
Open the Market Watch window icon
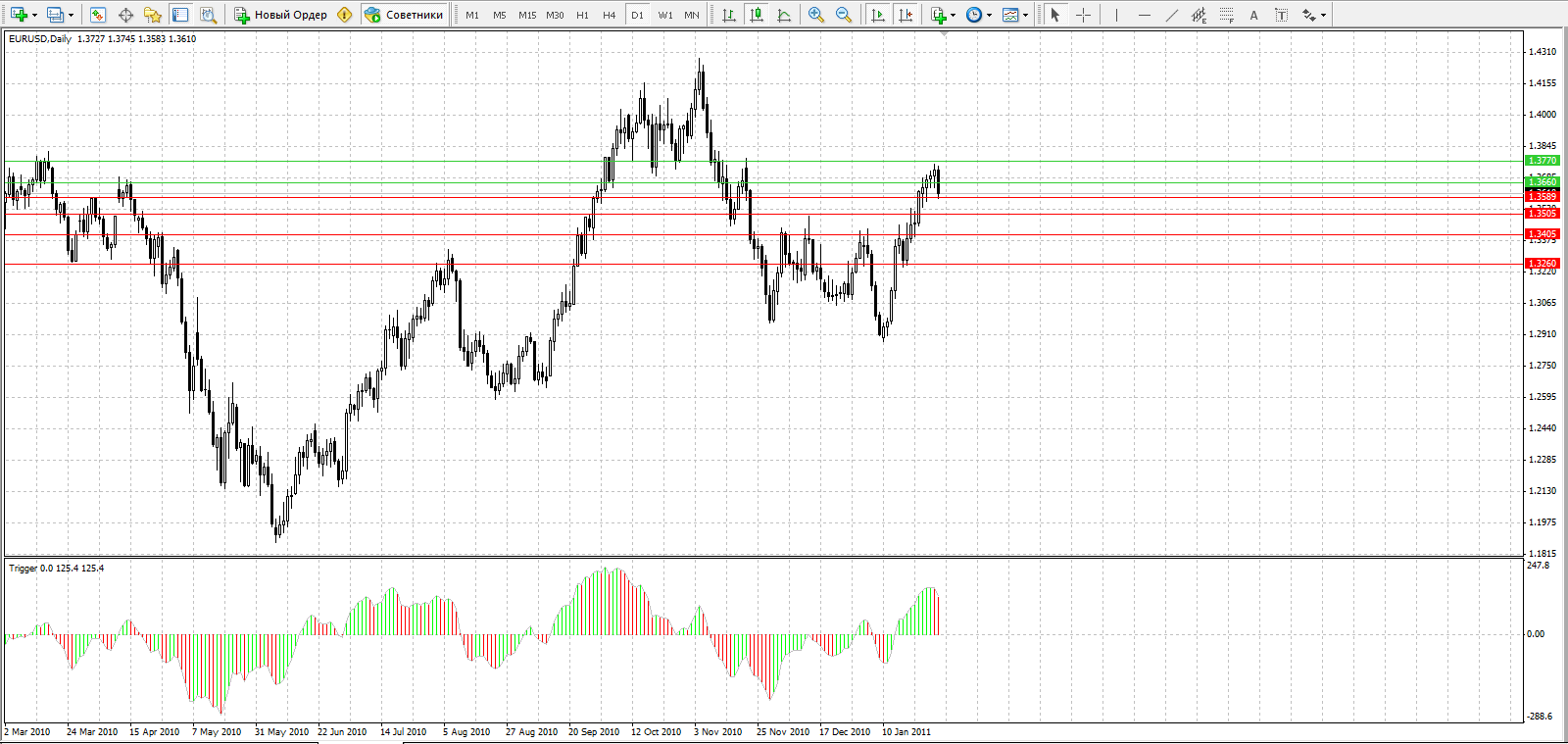coord(97,15)
